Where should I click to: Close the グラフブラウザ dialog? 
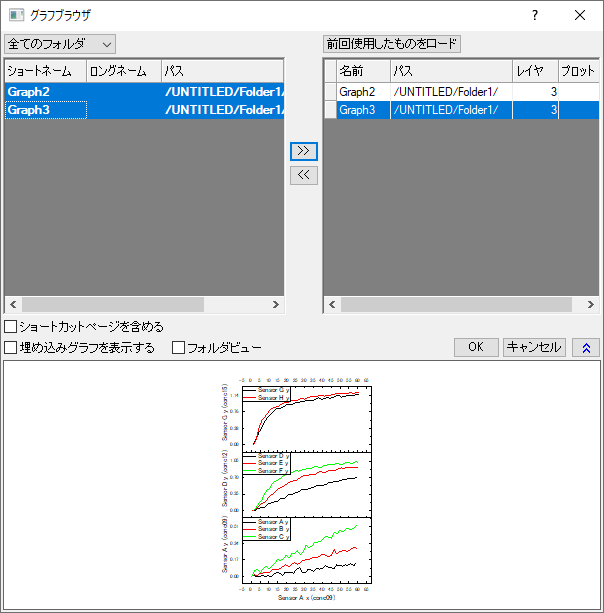click(x=580, y=15)
